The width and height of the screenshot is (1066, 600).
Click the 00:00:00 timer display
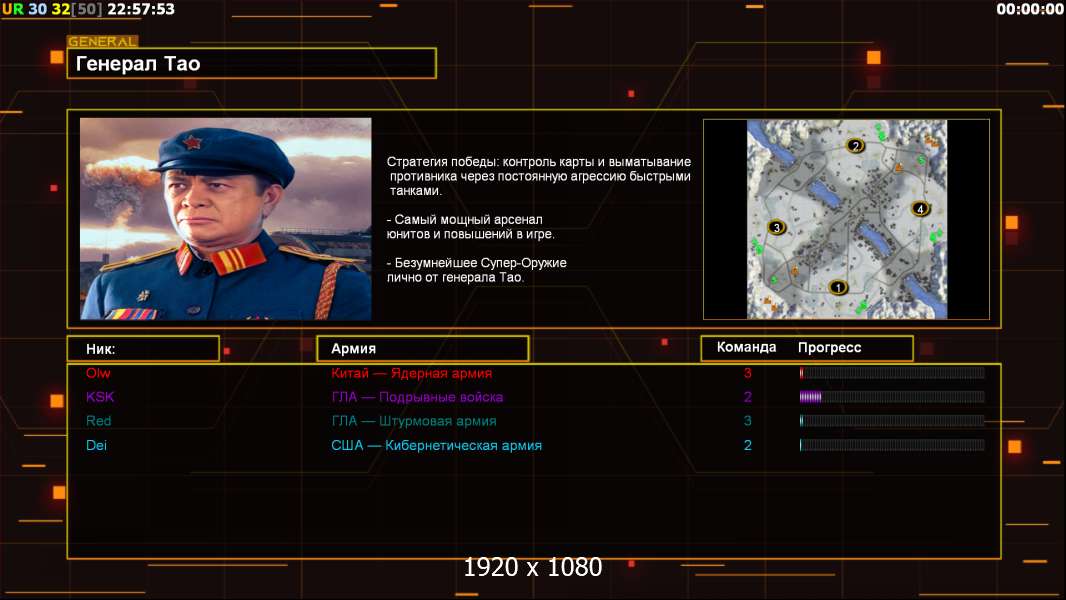[x=1029, y=9]
